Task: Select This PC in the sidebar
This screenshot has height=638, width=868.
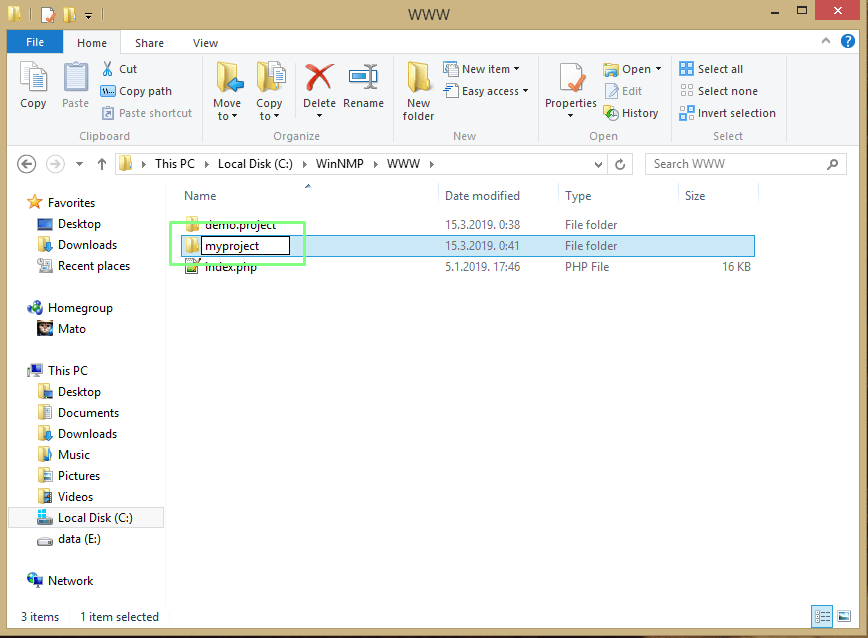Action: (68, 371)
